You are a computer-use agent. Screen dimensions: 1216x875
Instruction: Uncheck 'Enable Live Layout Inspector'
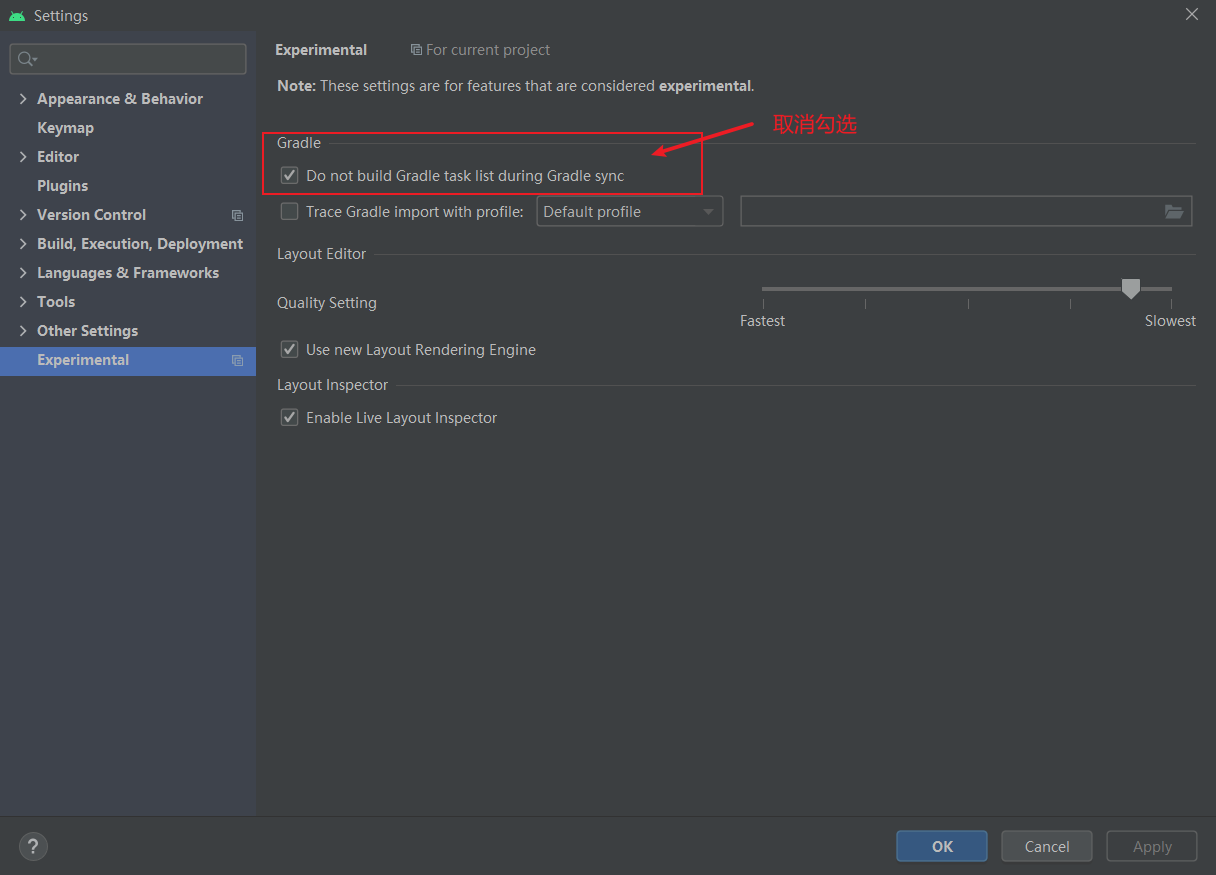tap(289, 417)
